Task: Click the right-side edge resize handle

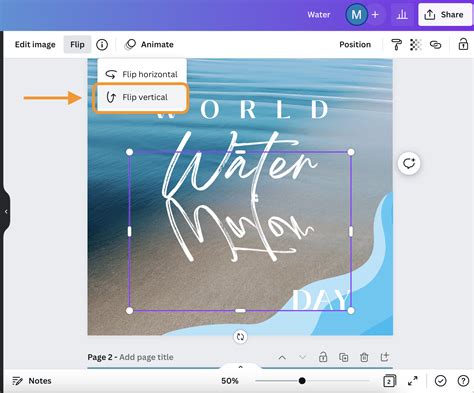Action: coord(351,231)
